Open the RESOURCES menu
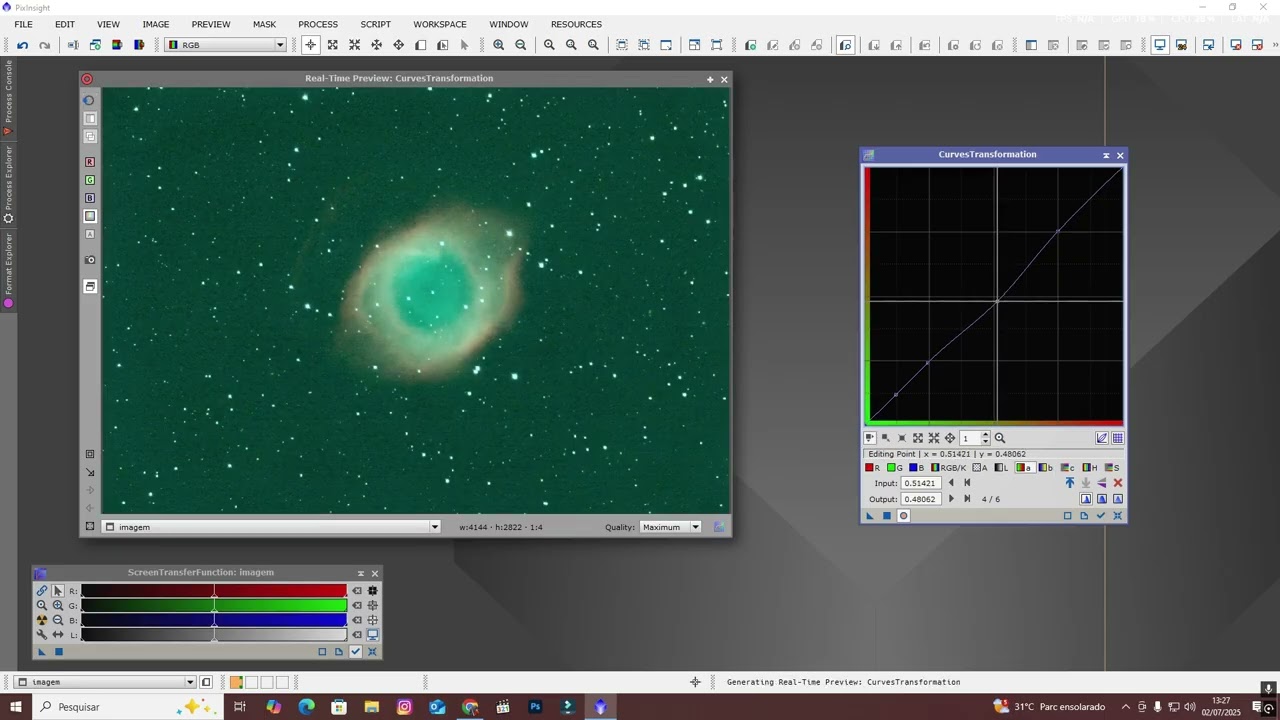Image resolution: width=1280 pixels, height=720 pixels. pos(576,24)
